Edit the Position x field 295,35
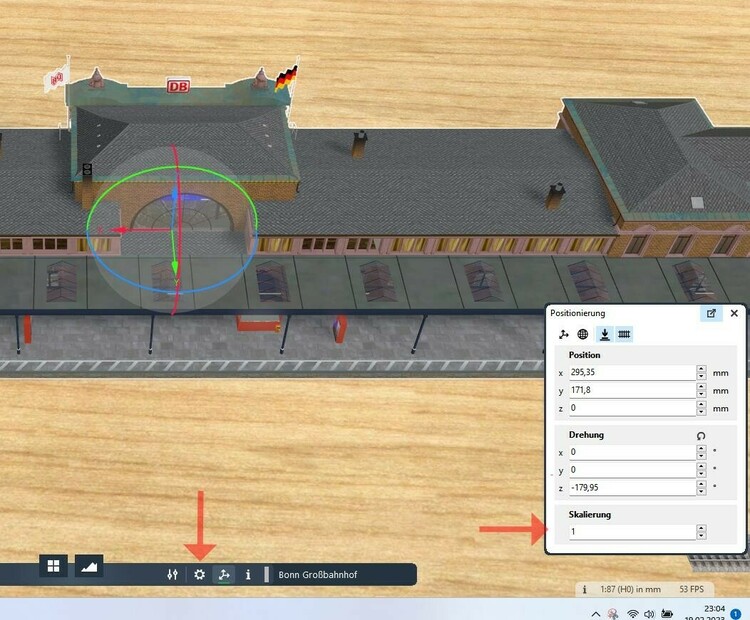Screen dimensions: 750x620 coord(632,372)
